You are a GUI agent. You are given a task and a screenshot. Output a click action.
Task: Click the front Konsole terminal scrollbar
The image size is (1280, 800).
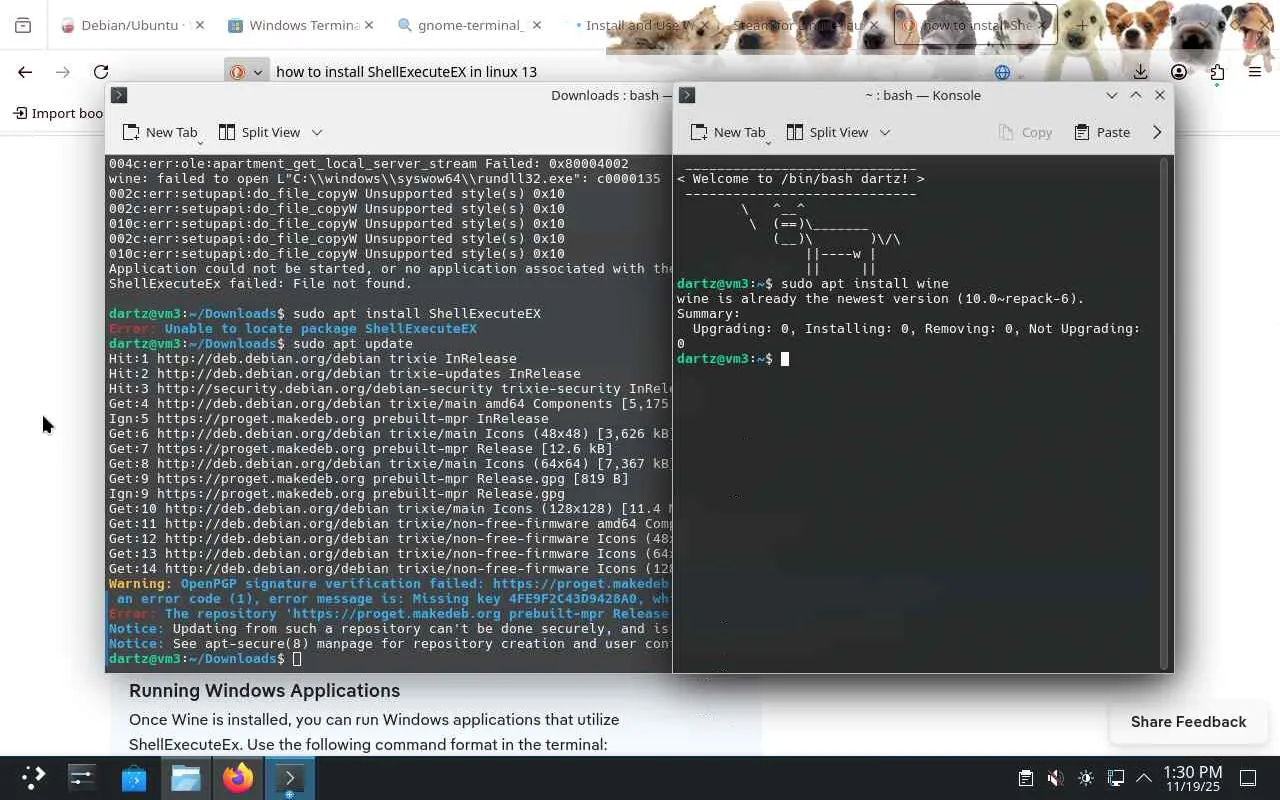point(1163,413)
